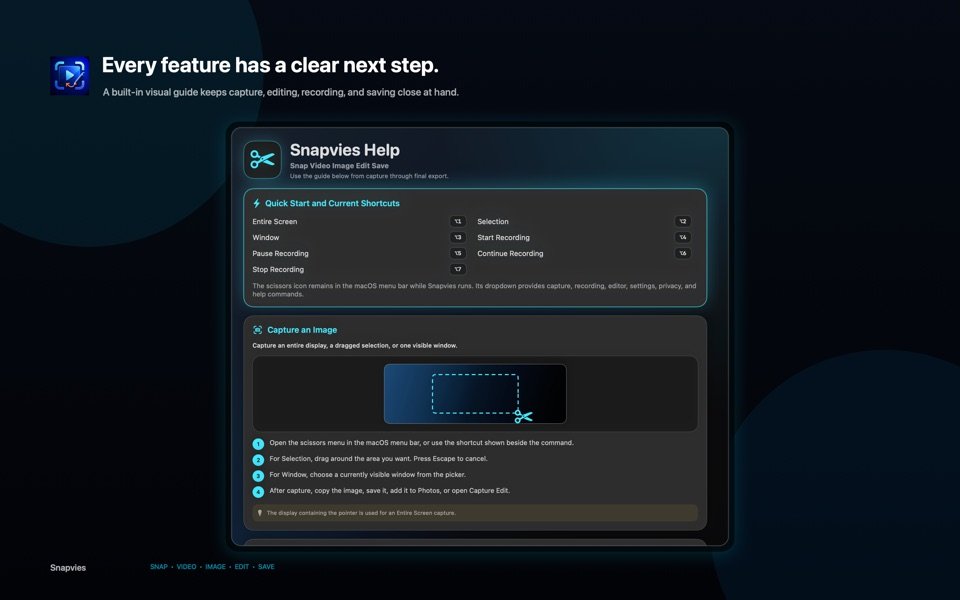Click step 4 about copying the image
The width and height of the screenshot is (960, 600).
[389, 490]
